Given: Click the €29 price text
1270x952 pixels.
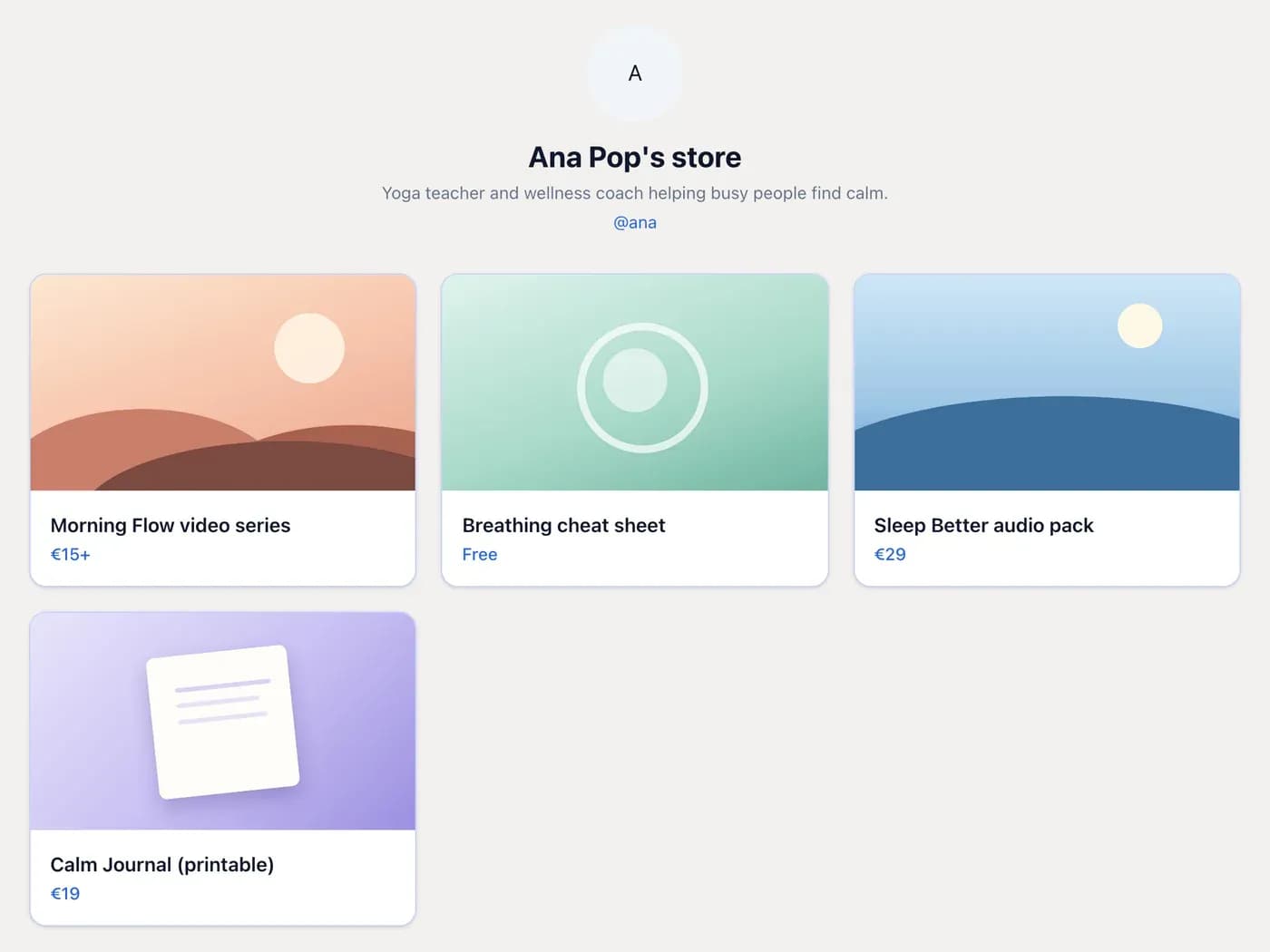Looking at the screenshot, I should 890,554.
